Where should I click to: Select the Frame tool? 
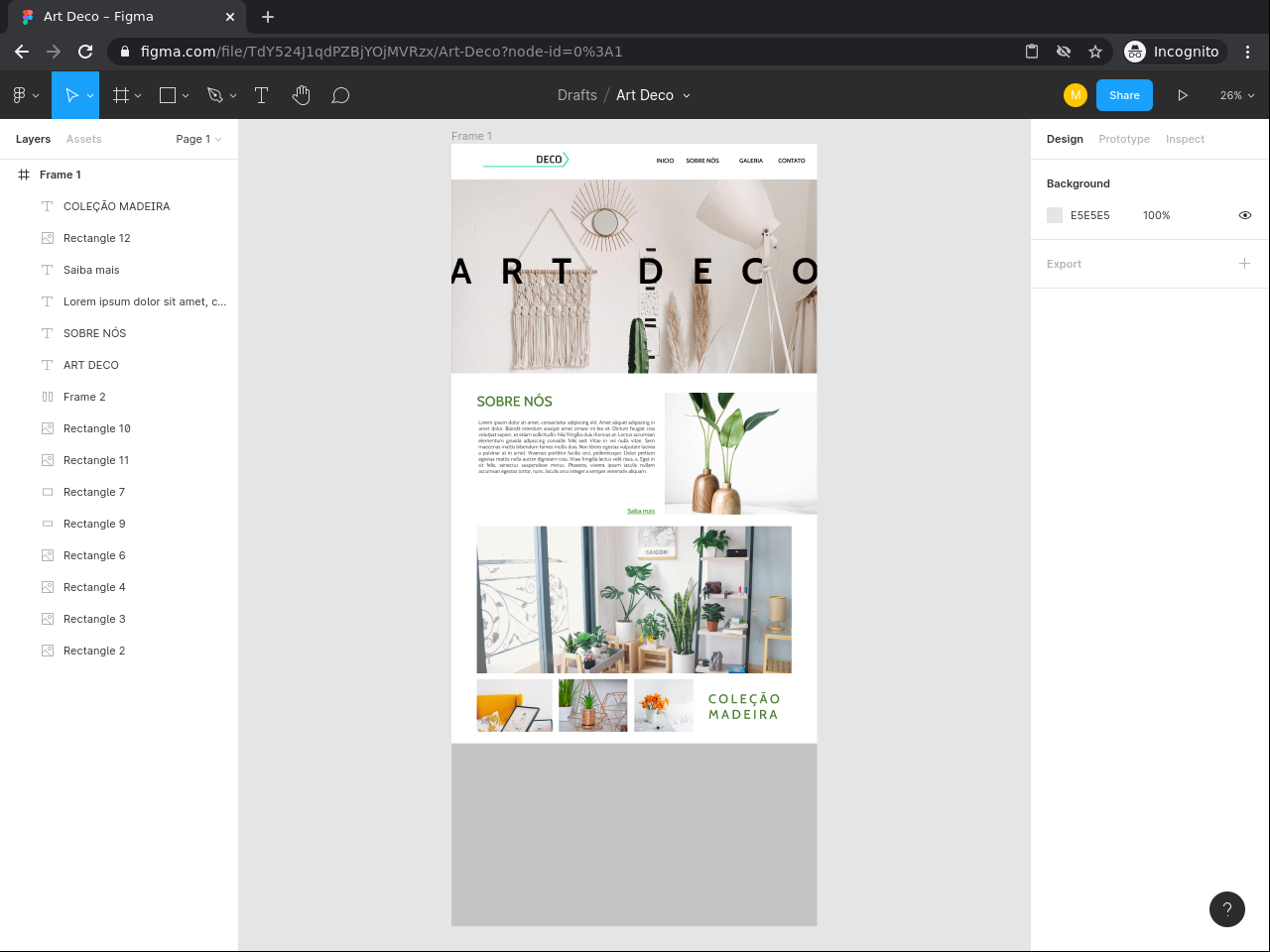tap(121, 95)
